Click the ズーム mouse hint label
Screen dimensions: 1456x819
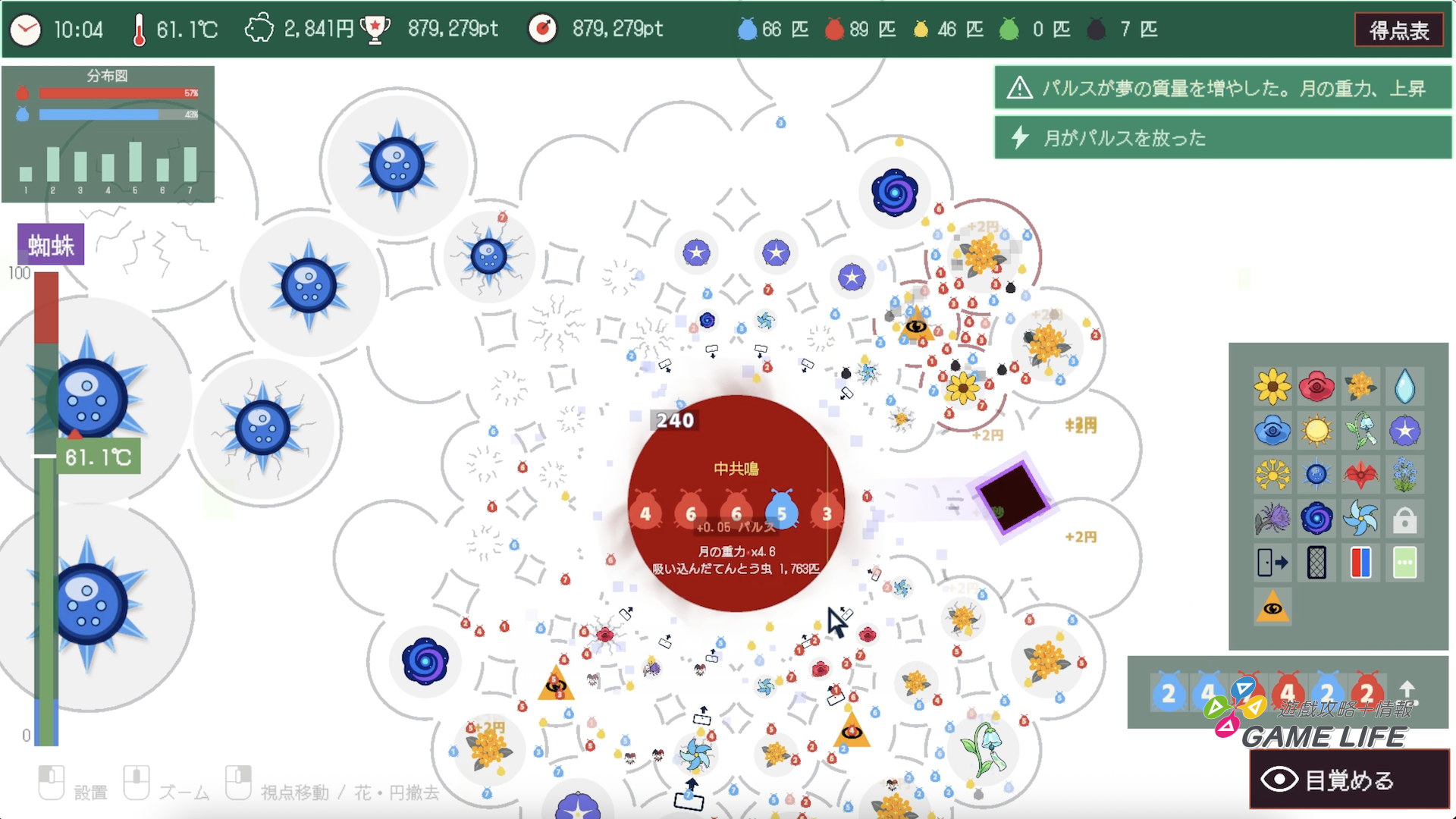[x=184, y=792]
